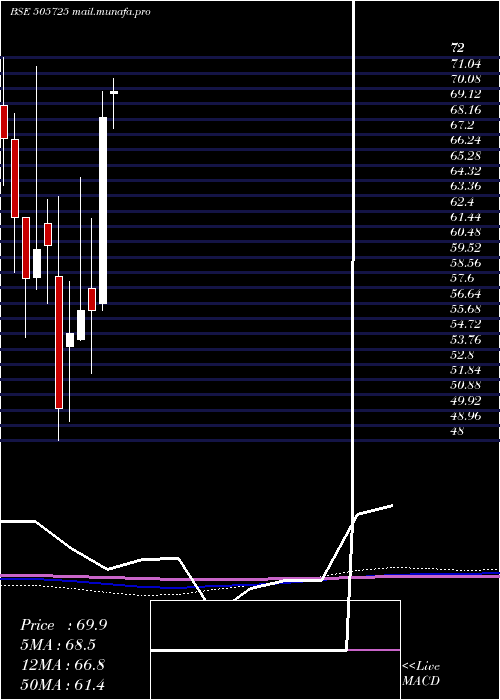The image size is (500, 700).
Task: Click the <<Live MACD label
Action: (421, 674)
